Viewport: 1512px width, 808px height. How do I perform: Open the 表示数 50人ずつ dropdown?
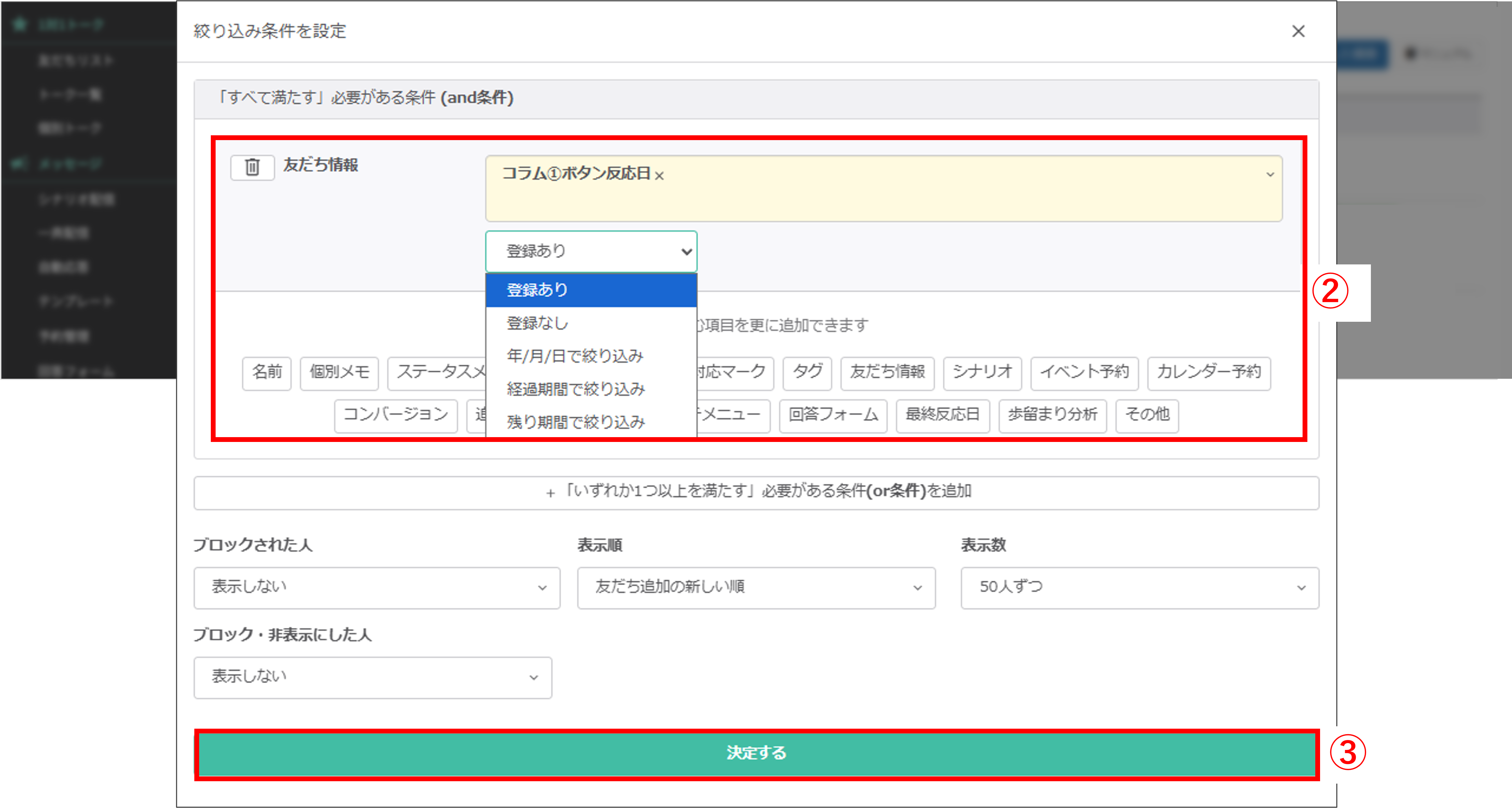click(x=1139, y=587)
